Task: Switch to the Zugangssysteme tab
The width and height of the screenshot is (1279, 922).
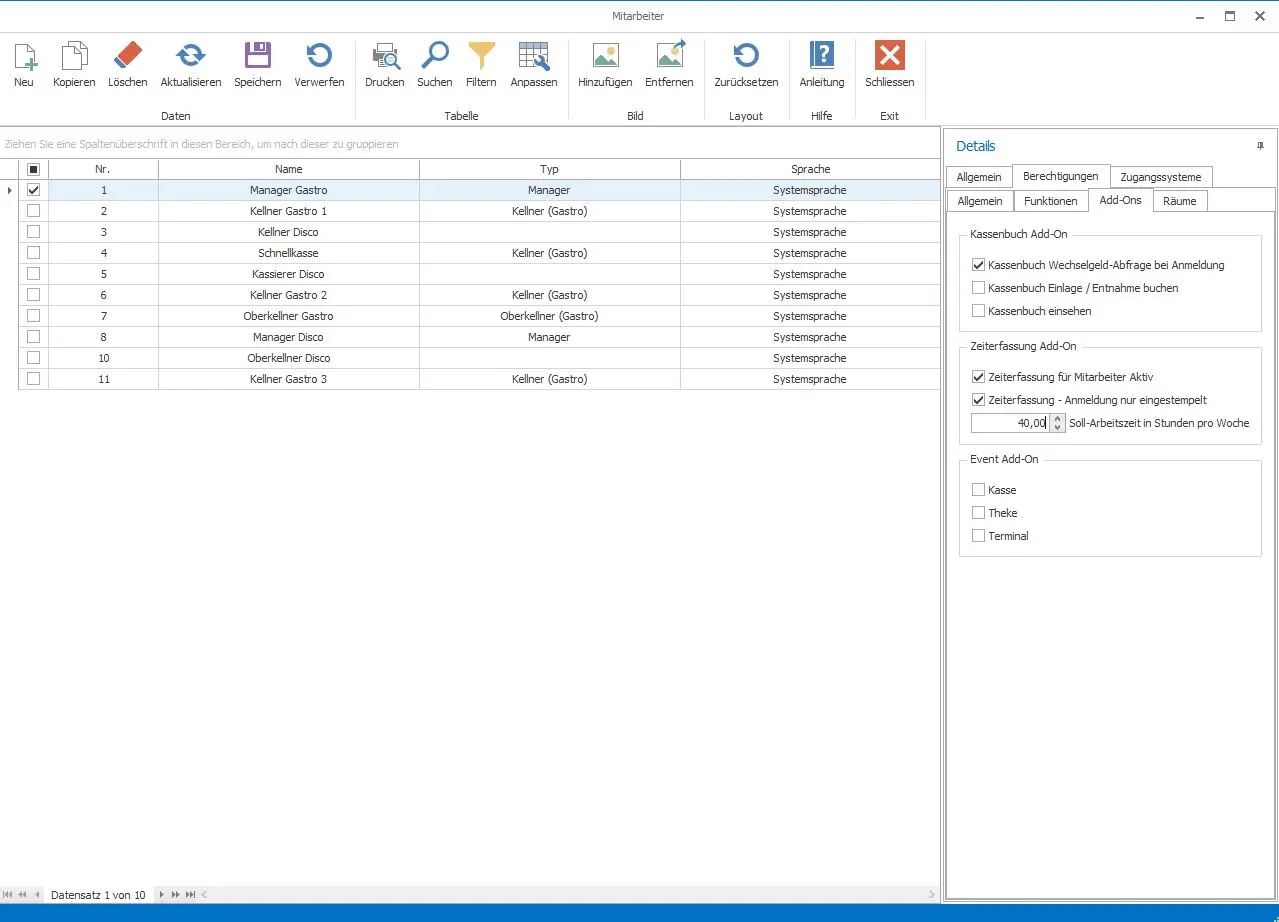Action: 1160,177
